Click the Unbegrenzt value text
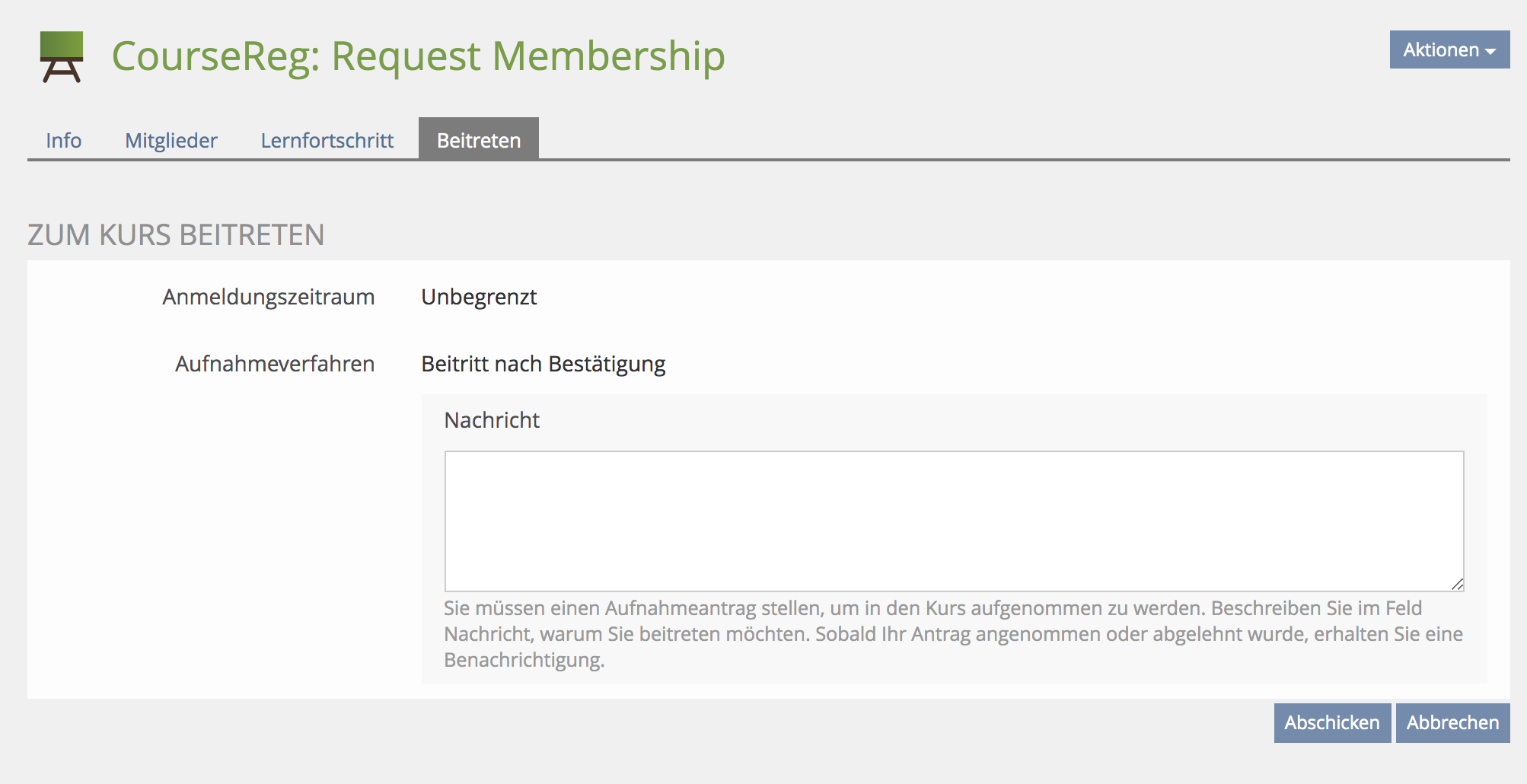This screenshot has height=784, width=1527. click(479, 297)
